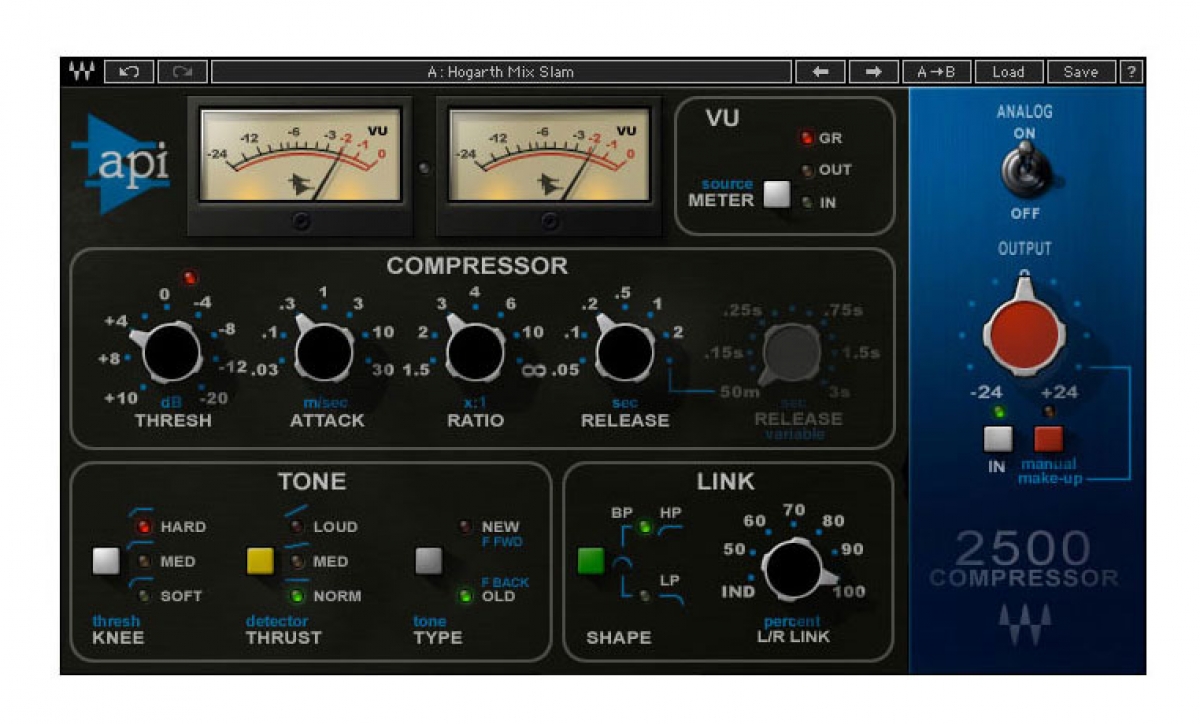
Task: Toggle the red manual make-up button
Action: 1049,439
